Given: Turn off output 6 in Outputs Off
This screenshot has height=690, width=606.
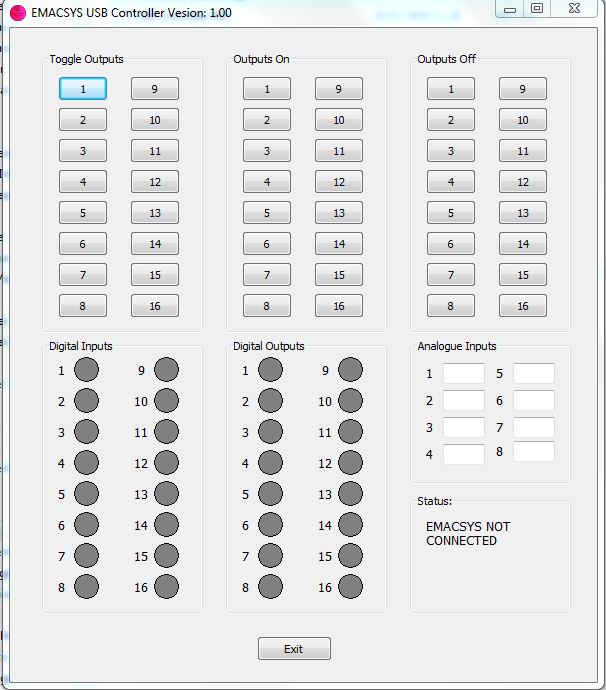Looking at the screenshot, I should pos(451,244).
